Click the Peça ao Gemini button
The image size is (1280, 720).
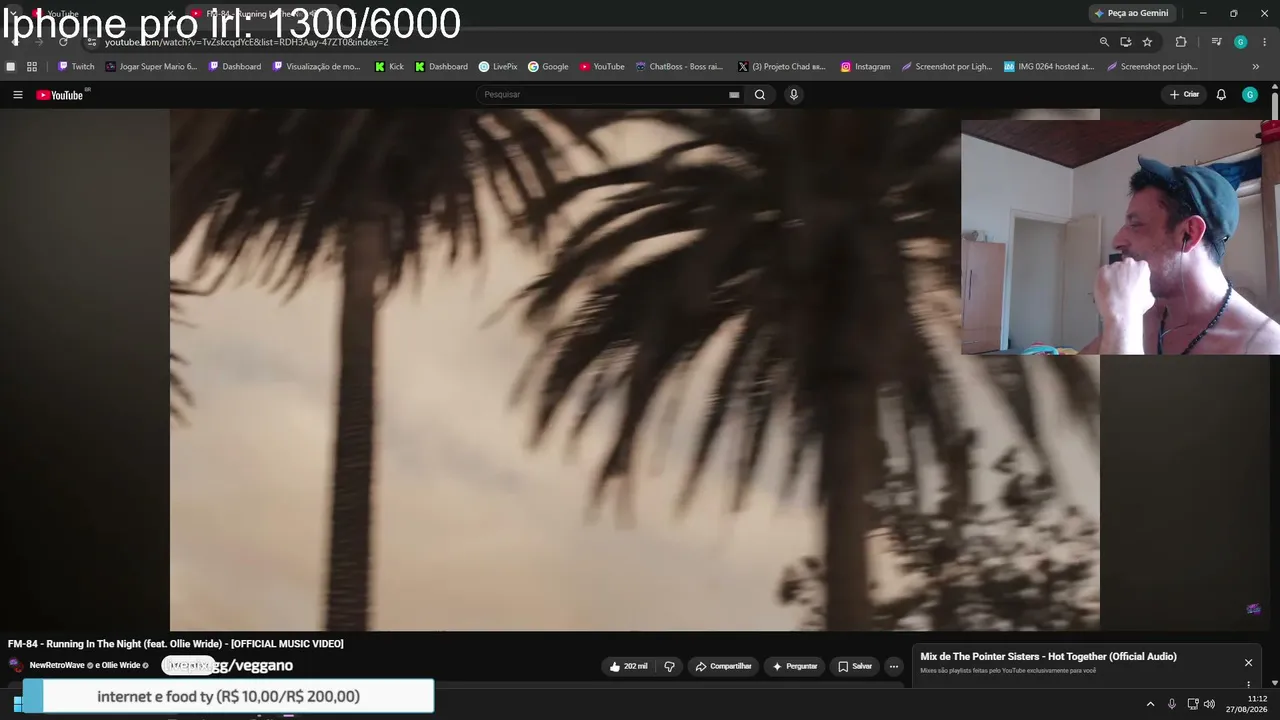(1132, 13)
